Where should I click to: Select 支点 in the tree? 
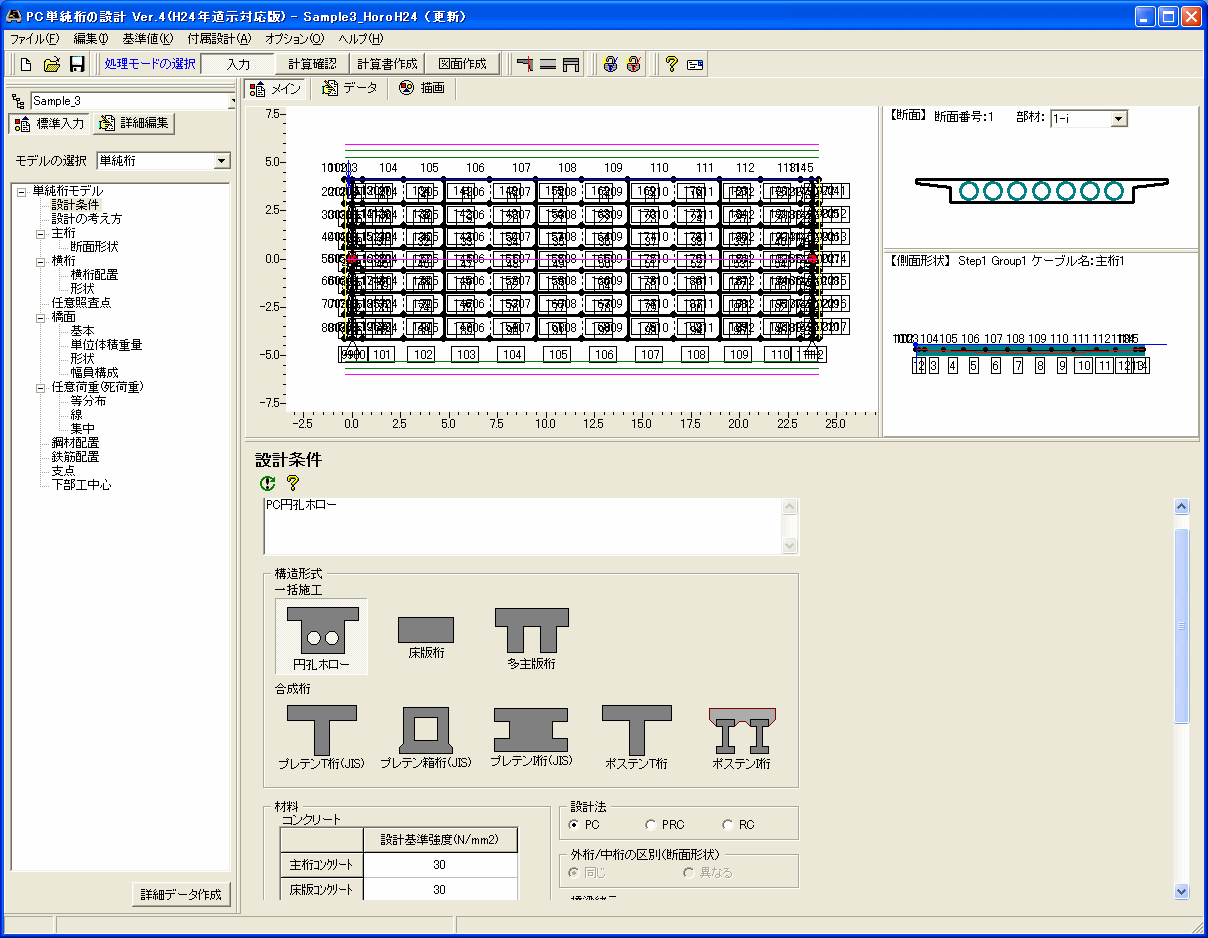[x=63, y=471]
